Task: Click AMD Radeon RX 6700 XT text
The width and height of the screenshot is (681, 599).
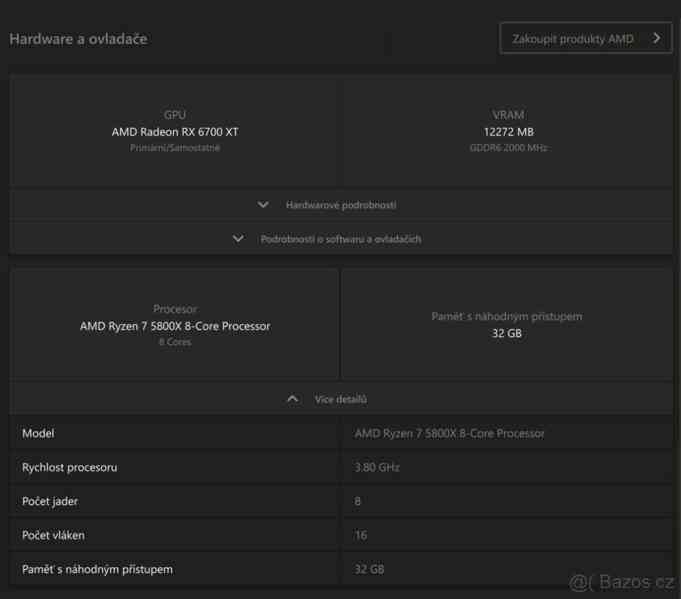Action: point(175,132)
